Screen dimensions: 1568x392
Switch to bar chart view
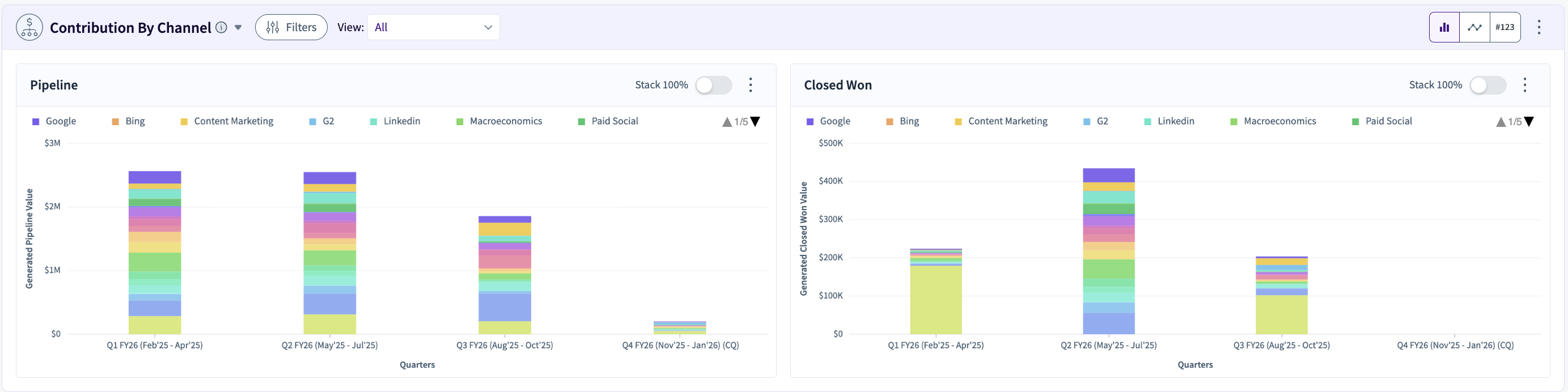coord(1444,27)
